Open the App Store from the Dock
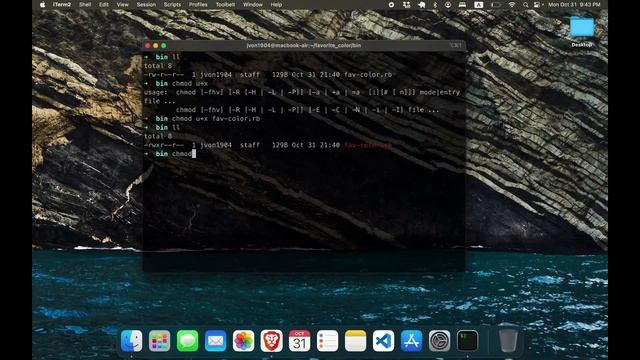 tap(411, 341)
